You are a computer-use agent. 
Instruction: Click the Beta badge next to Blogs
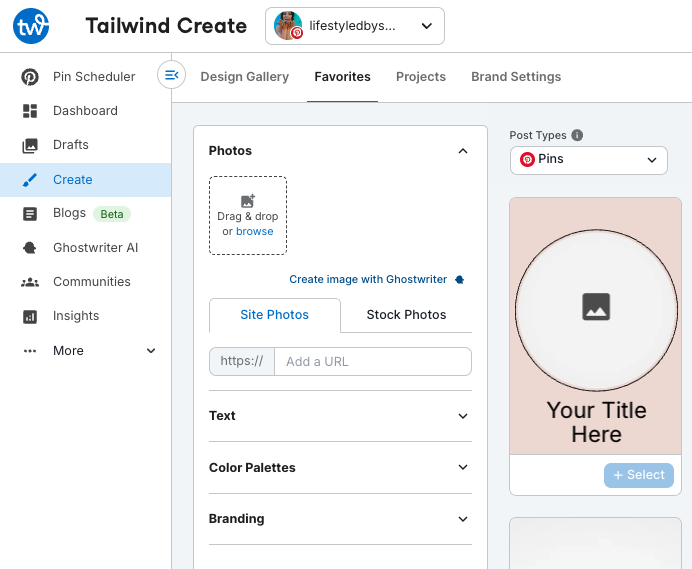112,214
